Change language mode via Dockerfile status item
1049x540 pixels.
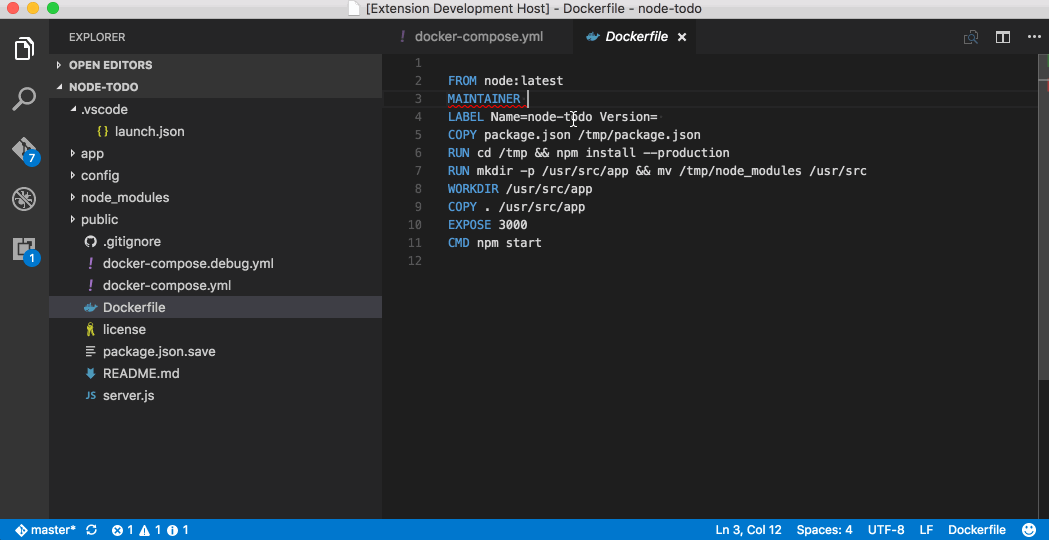[x=977, y=530]
